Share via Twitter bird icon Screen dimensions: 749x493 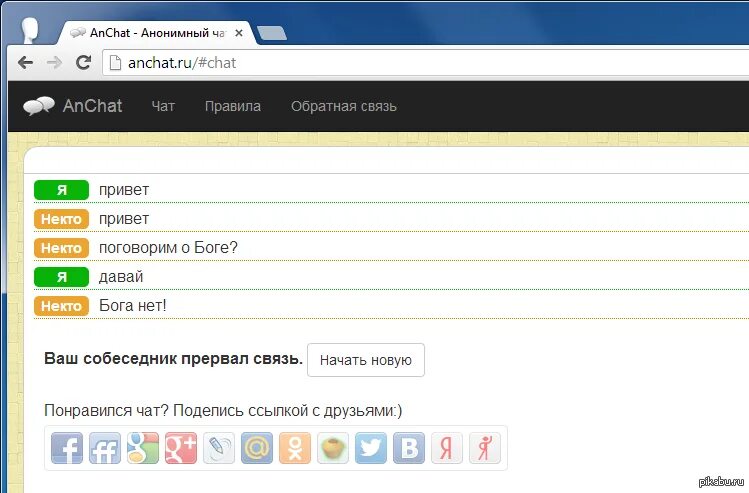coord(371,448)
